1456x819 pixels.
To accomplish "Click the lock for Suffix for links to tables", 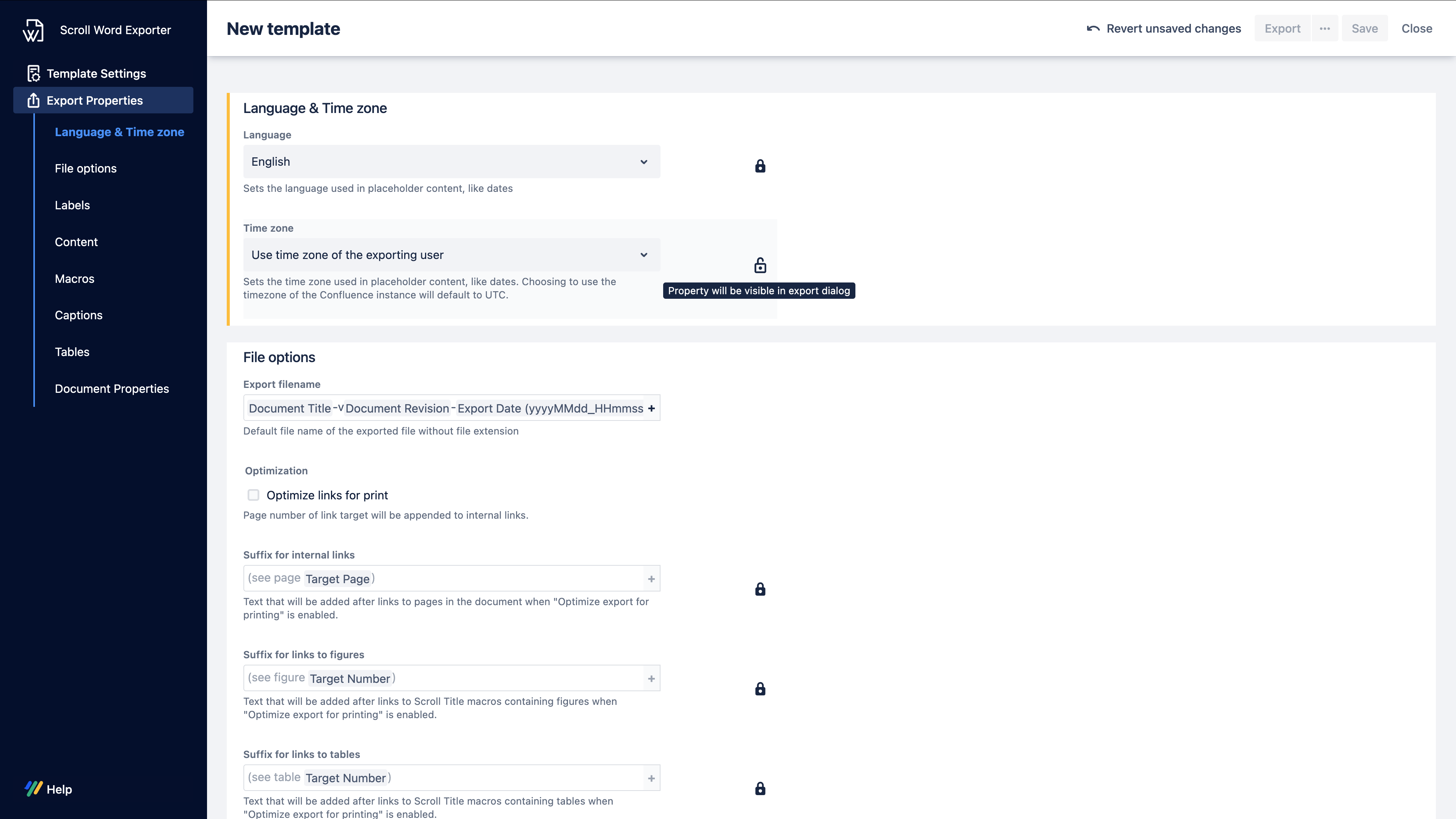I will [760, 789].
